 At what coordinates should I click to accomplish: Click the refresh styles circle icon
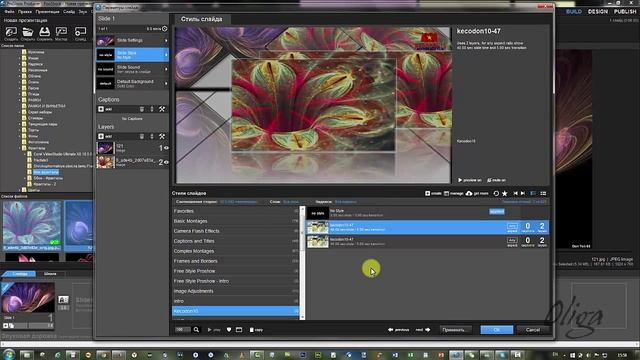pos(496,193)
